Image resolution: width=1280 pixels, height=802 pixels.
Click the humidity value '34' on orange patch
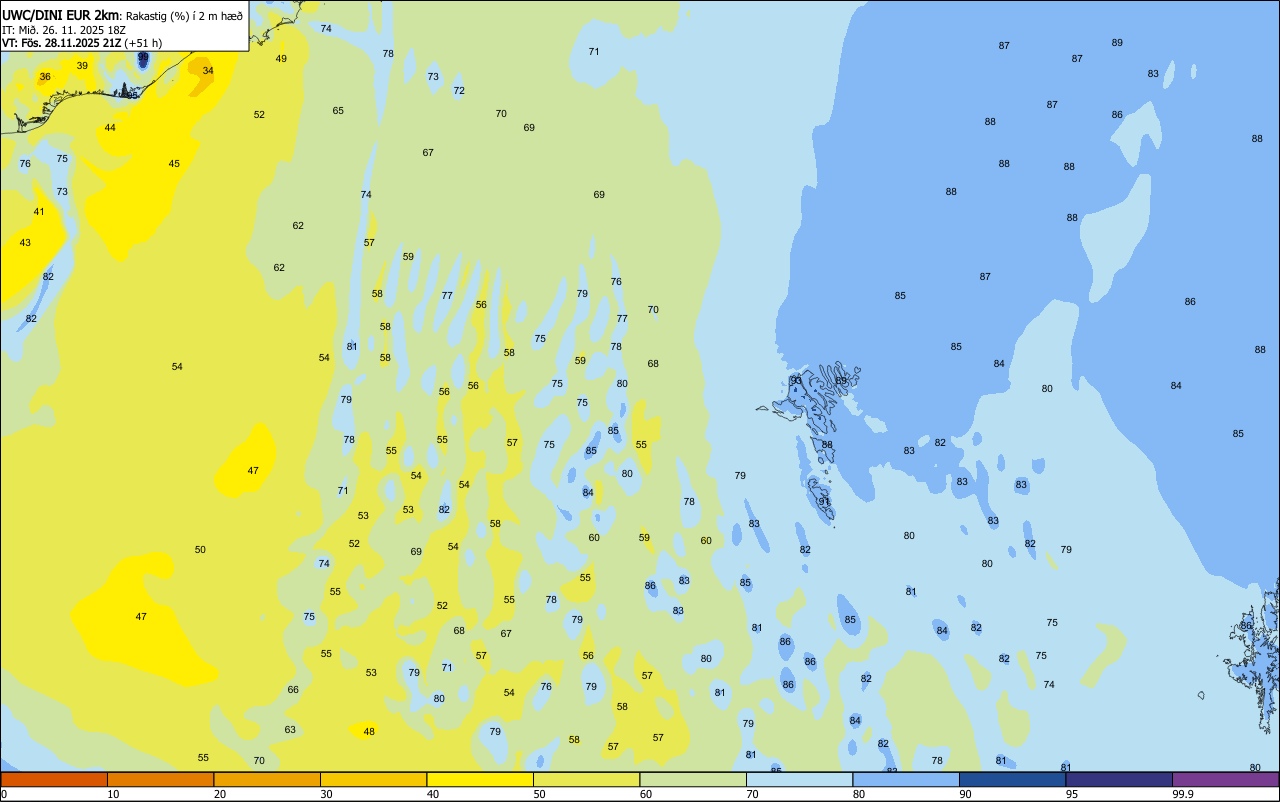click(x=208, y=71)
